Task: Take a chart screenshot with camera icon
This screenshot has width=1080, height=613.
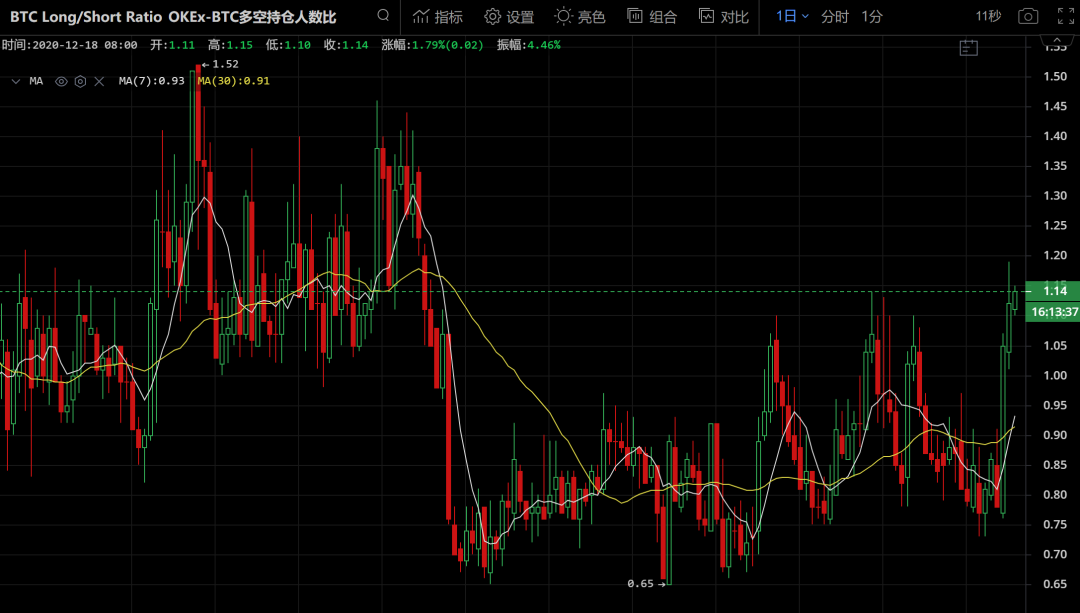Action: pos(1028,16)
